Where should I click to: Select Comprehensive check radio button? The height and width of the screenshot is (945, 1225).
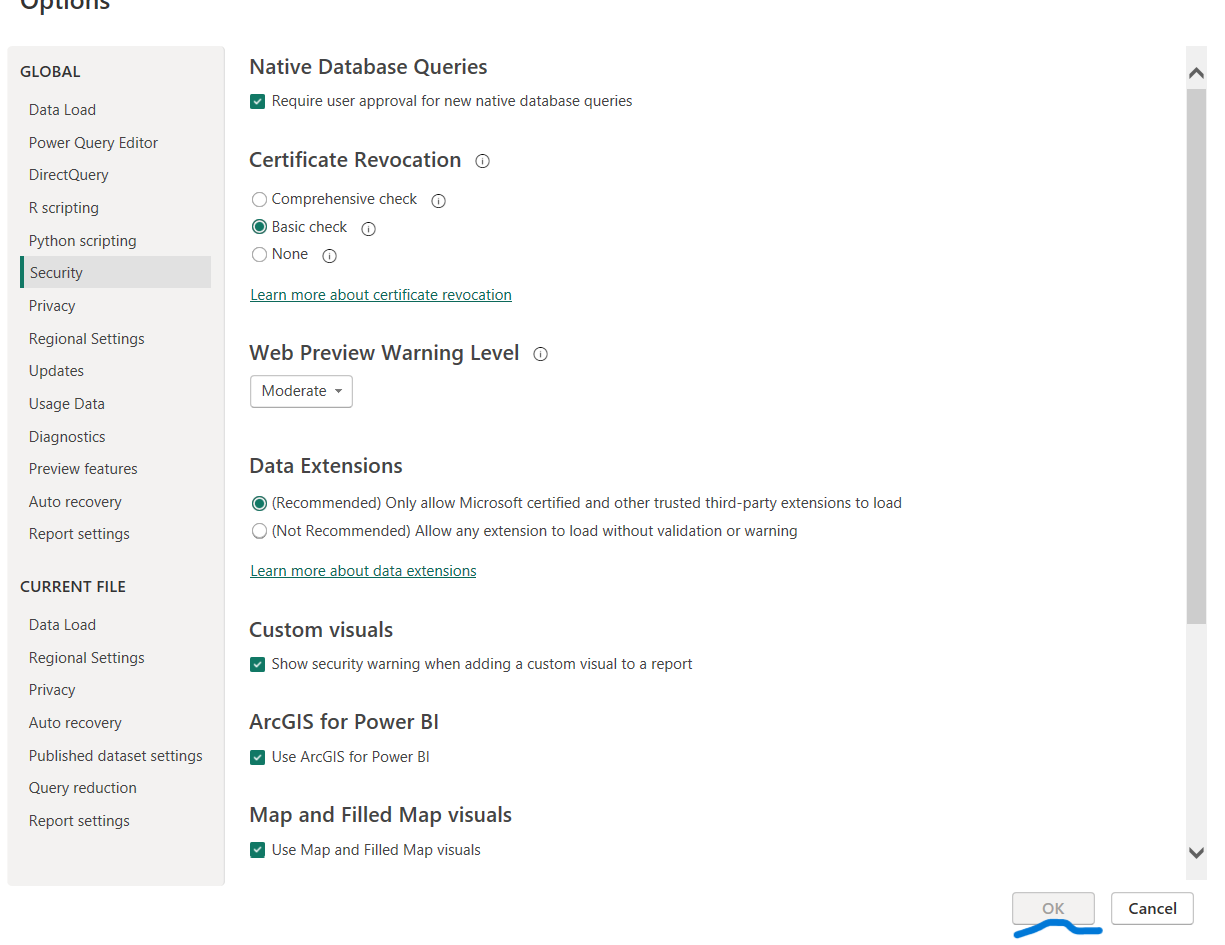pyautogui.click(x=259, y=199)
